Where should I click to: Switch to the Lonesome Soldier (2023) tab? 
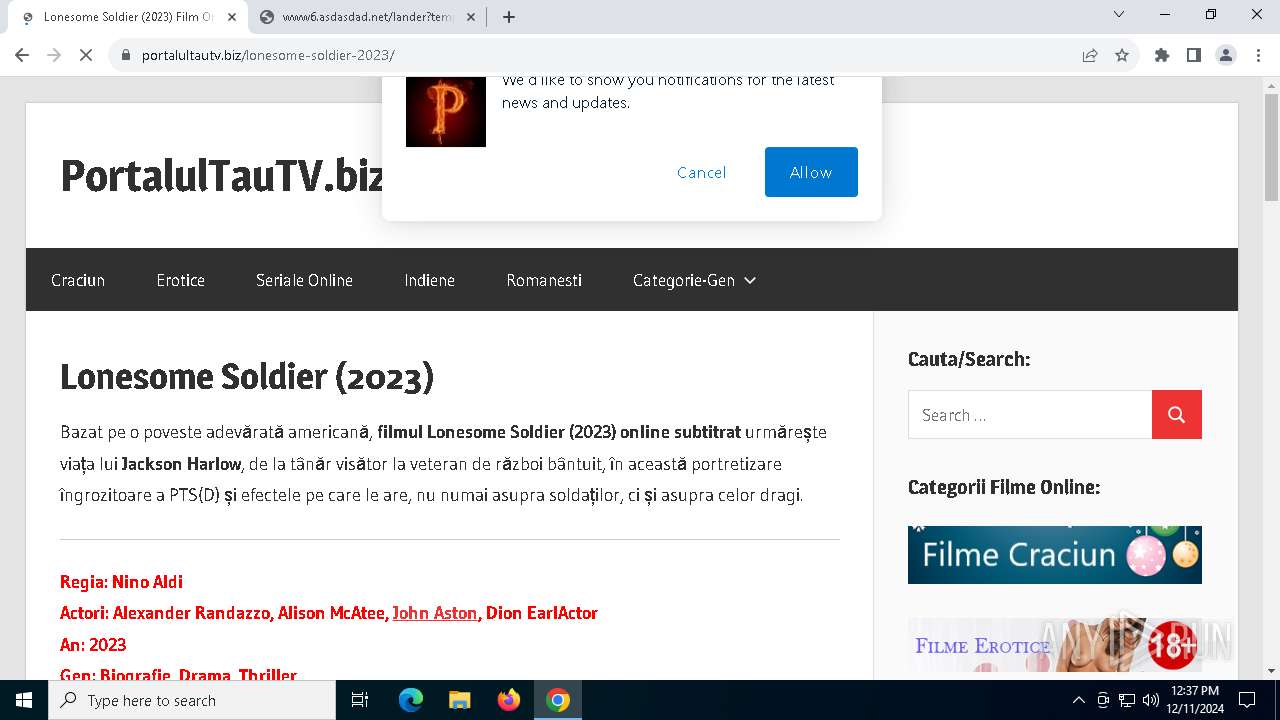[129, 17]
